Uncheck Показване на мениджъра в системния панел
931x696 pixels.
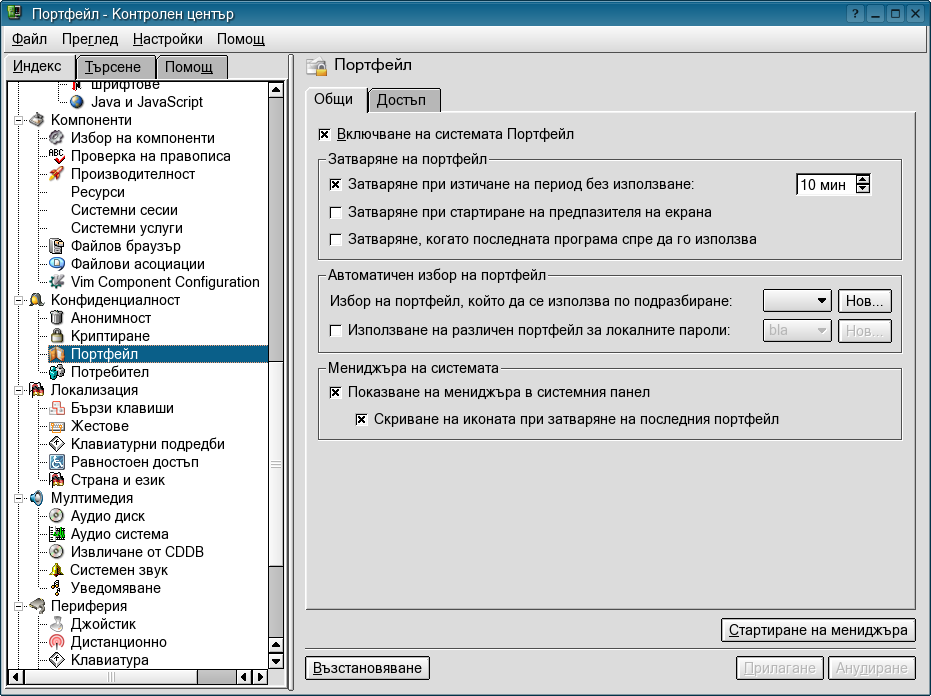click(336, 392)
